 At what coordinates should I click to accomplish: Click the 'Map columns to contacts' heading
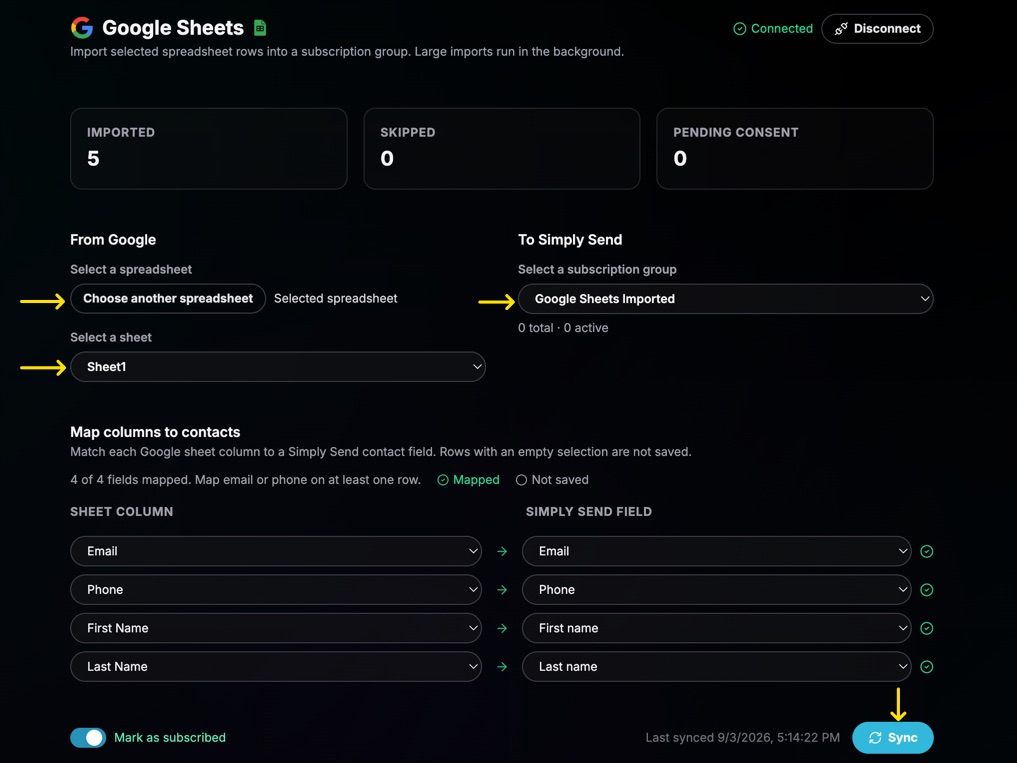point(155,432)
